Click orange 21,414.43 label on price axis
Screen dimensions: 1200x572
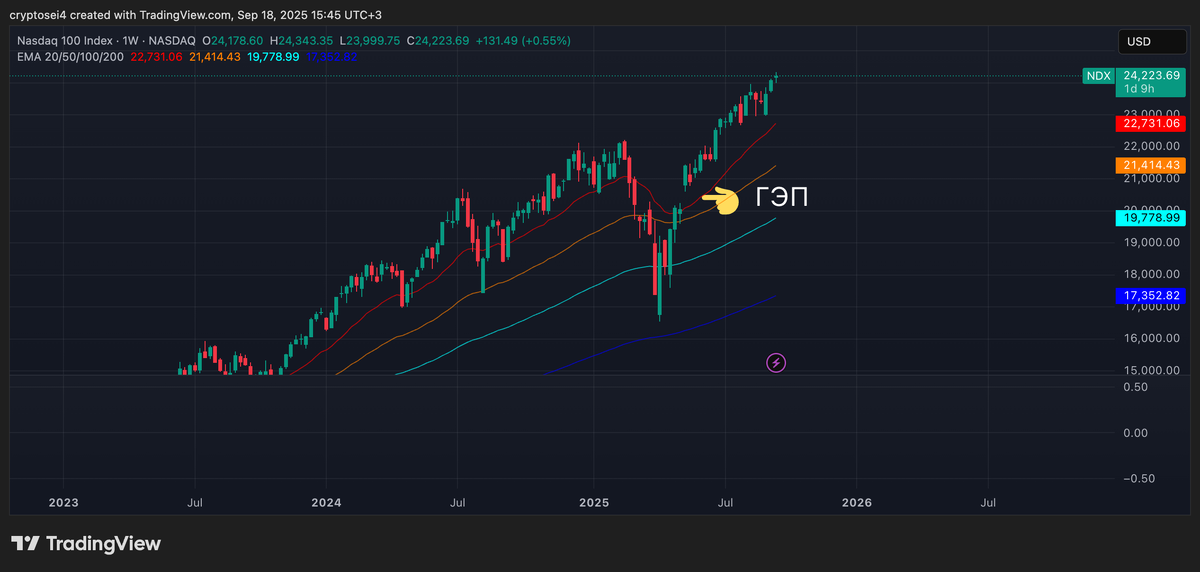1152,165
